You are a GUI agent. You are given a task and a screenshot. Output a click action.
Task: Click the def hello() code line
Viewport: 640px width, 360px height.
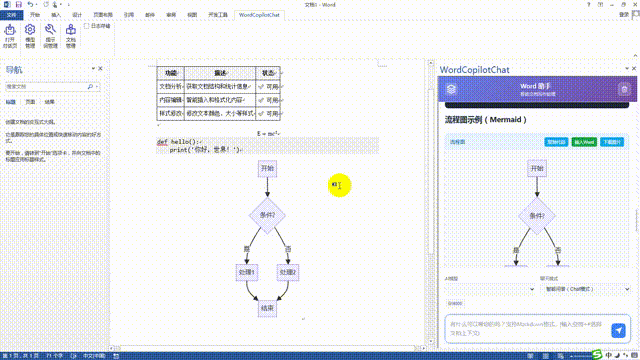click(179, 142)
